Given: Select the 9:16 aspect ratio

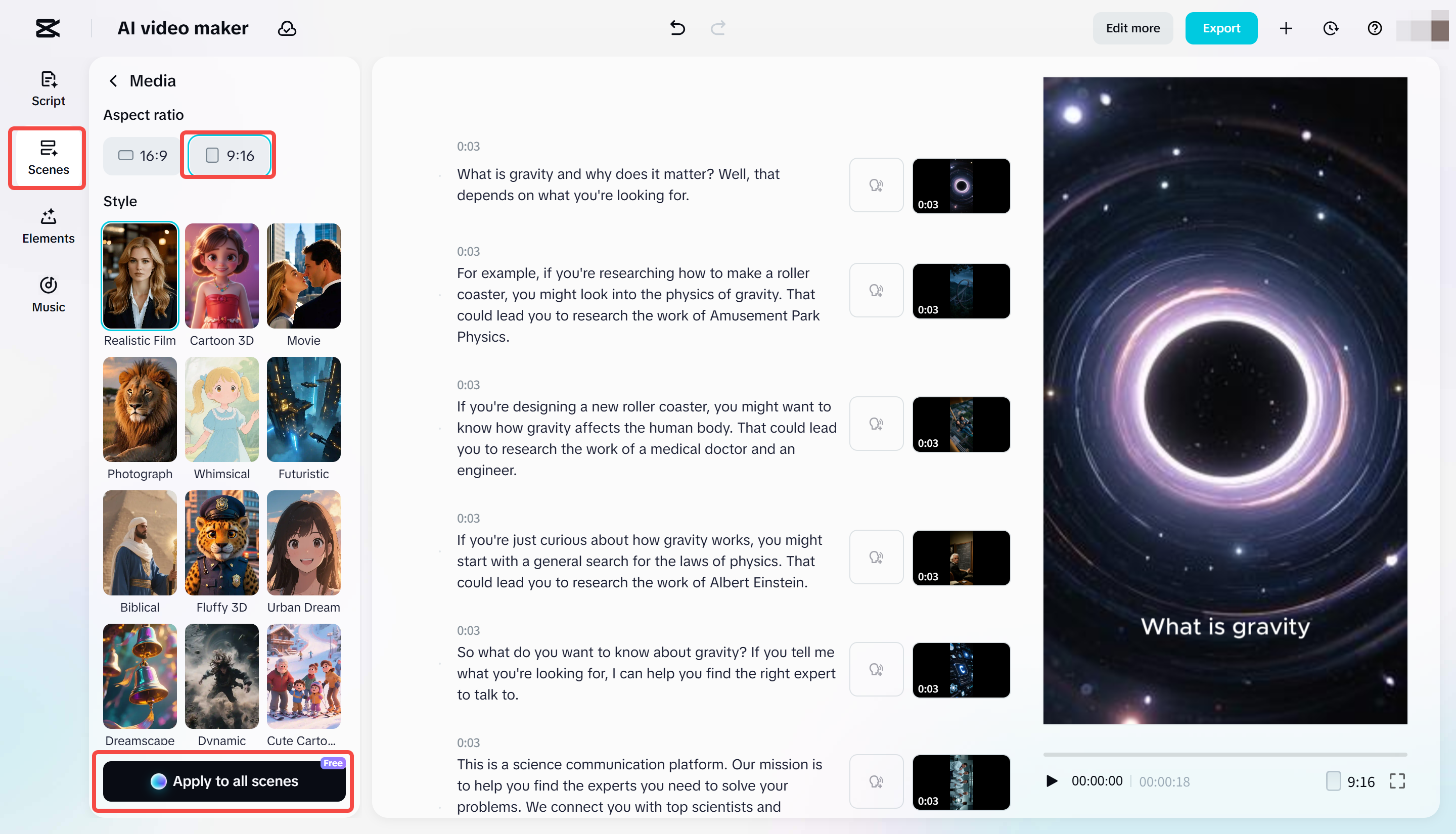Looking at the screenshot, I should coord(227,155).
